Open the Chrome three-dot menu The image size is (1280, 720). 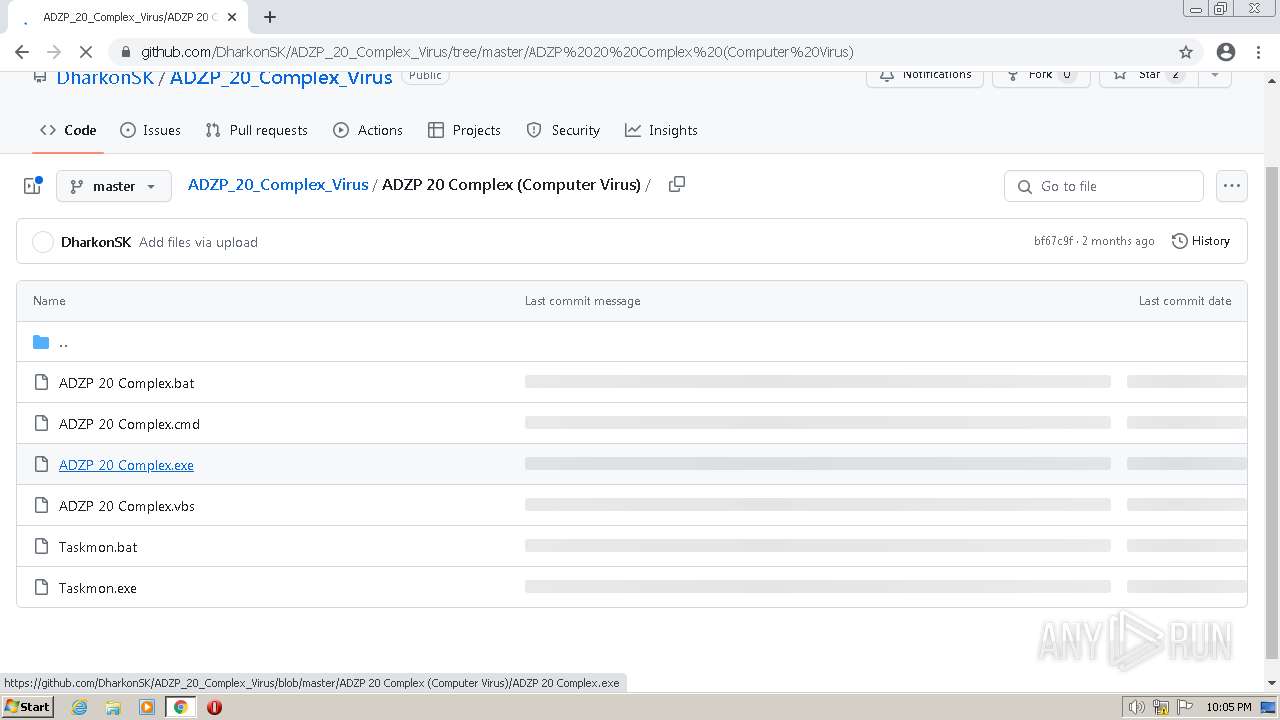pyautogui.click(x=1258, y=52)
